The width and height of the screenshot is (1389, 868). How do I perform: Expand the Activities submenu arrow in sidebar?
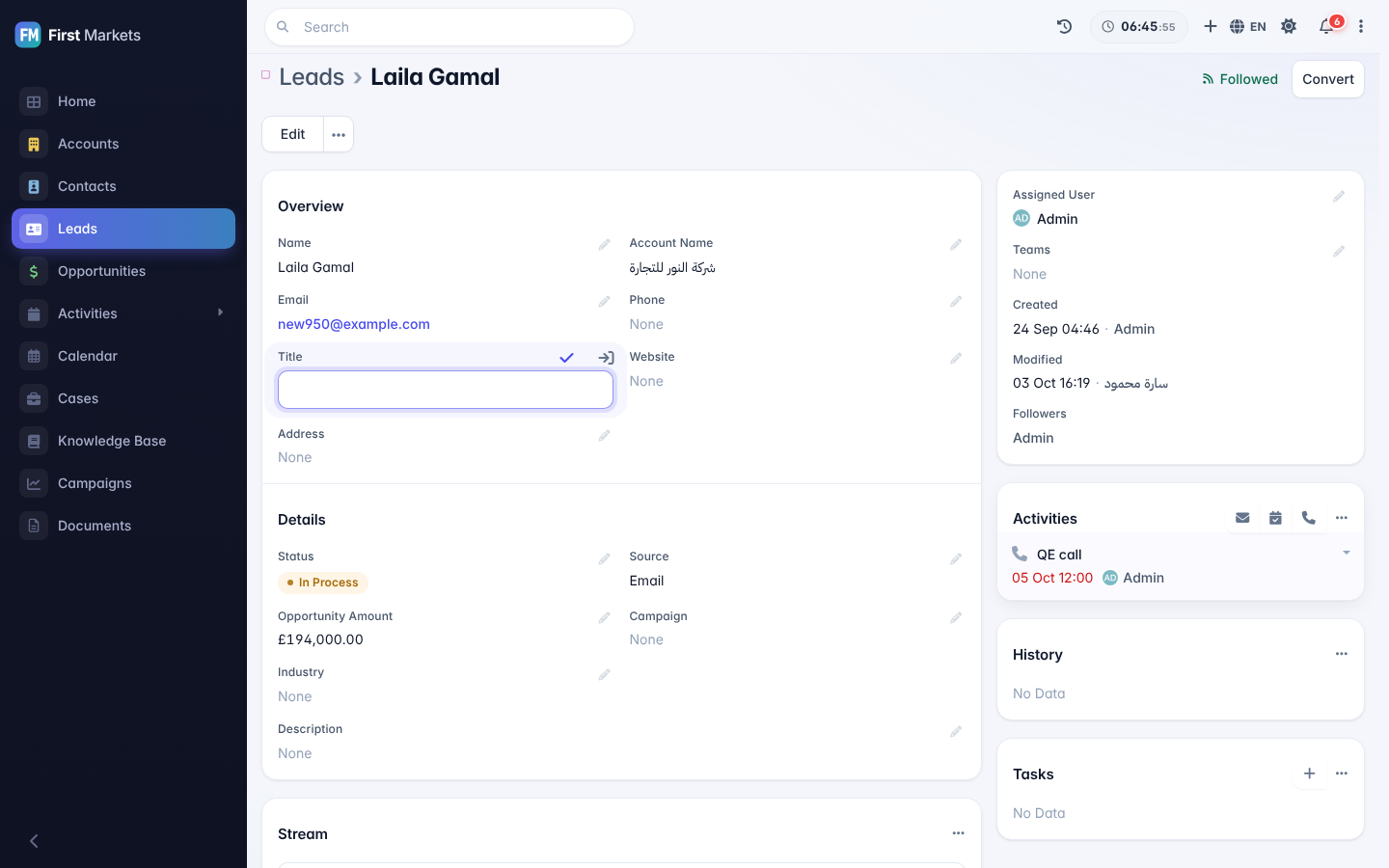click(220, 312)
